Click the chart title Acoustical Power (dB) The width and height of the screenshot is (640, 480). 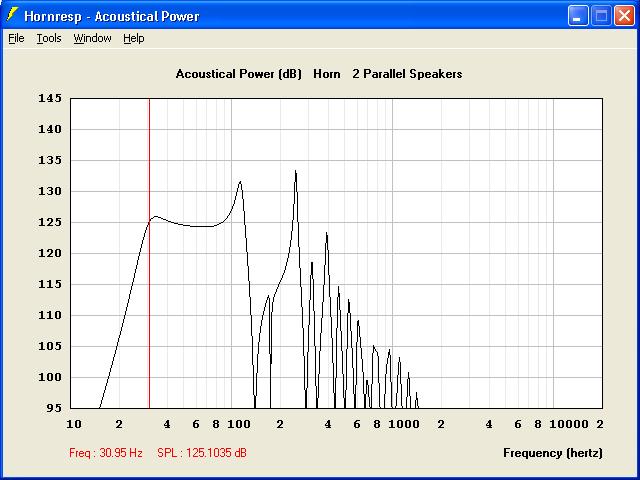[x=239, y=74]
